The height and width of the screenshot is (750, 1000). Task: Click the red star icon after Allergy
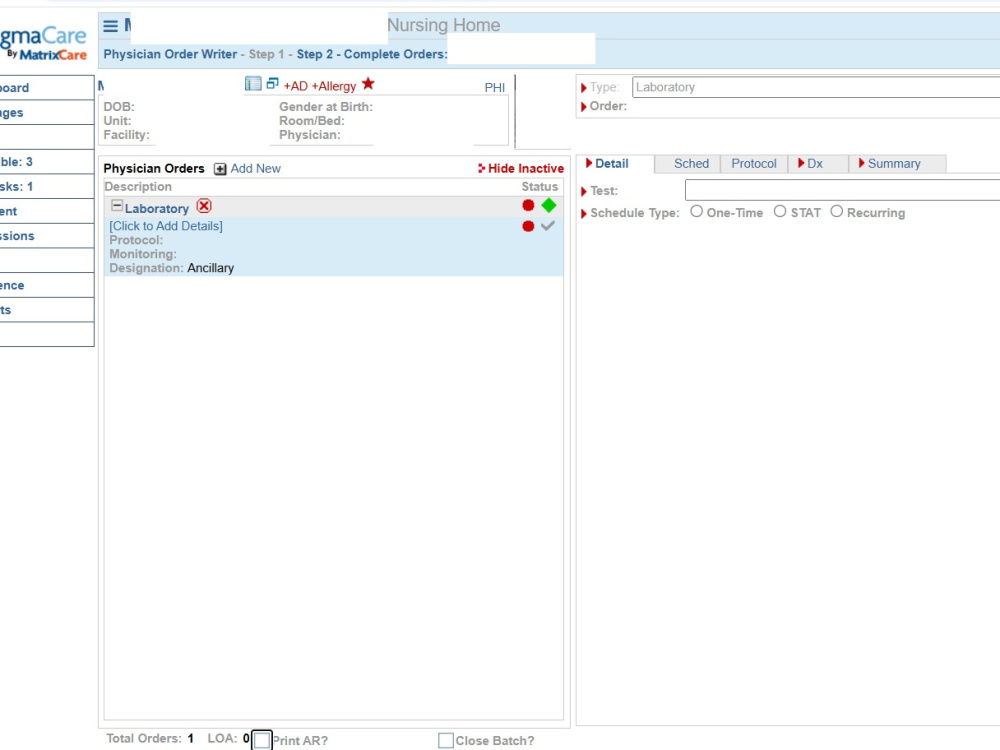(x=368, y=84)
